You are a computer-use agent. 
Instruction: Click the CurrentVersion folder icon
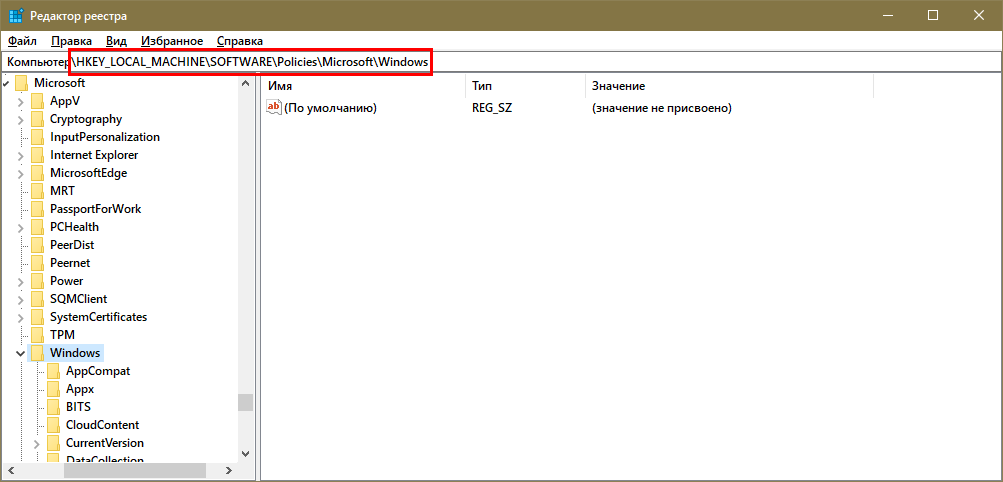pyautogui.click(x=54, y=442)
